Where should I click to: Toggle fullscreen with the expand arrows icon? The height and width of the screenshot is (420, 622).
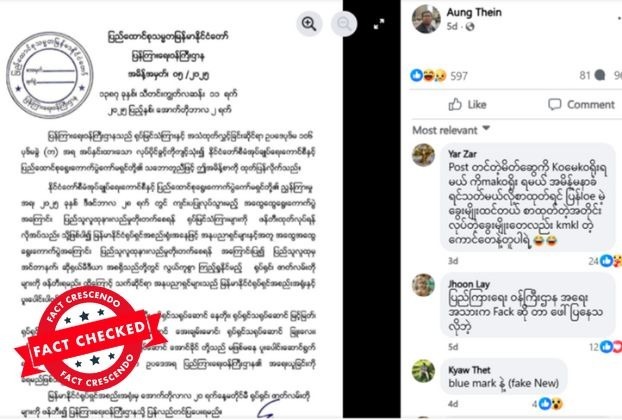click(x=379, y=24)
